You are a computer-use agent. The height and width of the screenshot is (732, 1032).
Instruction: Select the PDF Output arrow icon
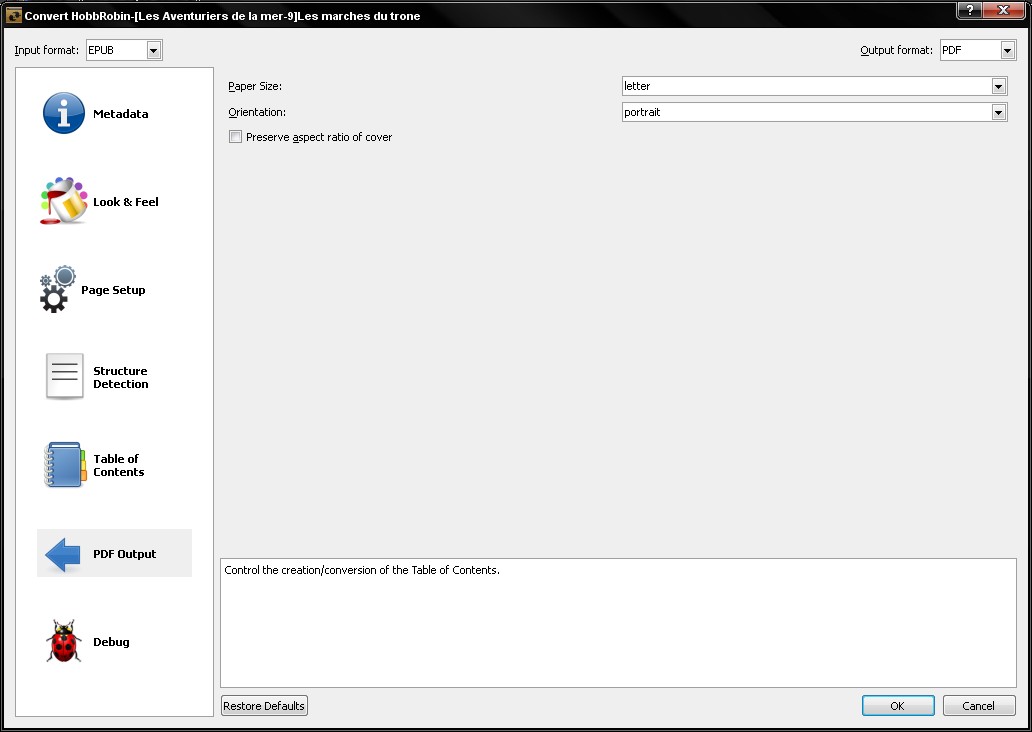tap(63, 554)
